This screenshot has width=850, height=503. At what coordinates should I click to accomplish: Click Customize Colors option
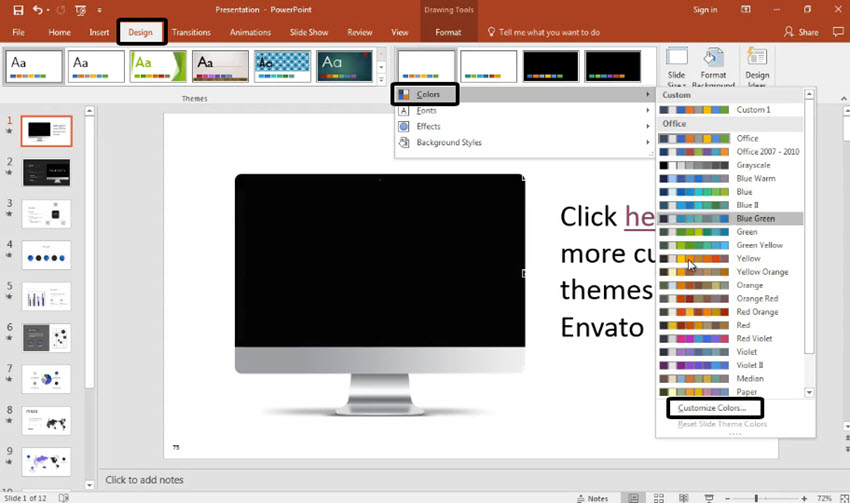(712, 408)
